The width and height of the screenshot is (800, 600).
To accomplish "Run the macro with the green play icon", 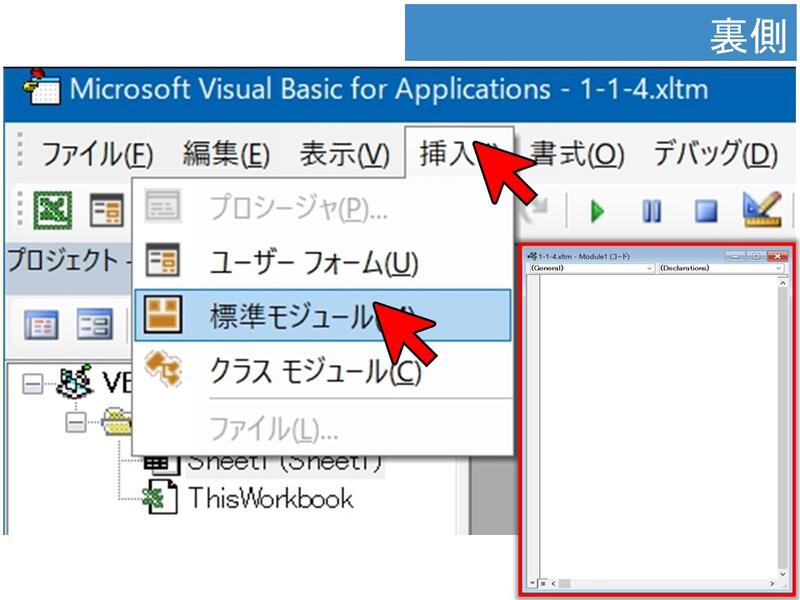I will coord(597,211).
